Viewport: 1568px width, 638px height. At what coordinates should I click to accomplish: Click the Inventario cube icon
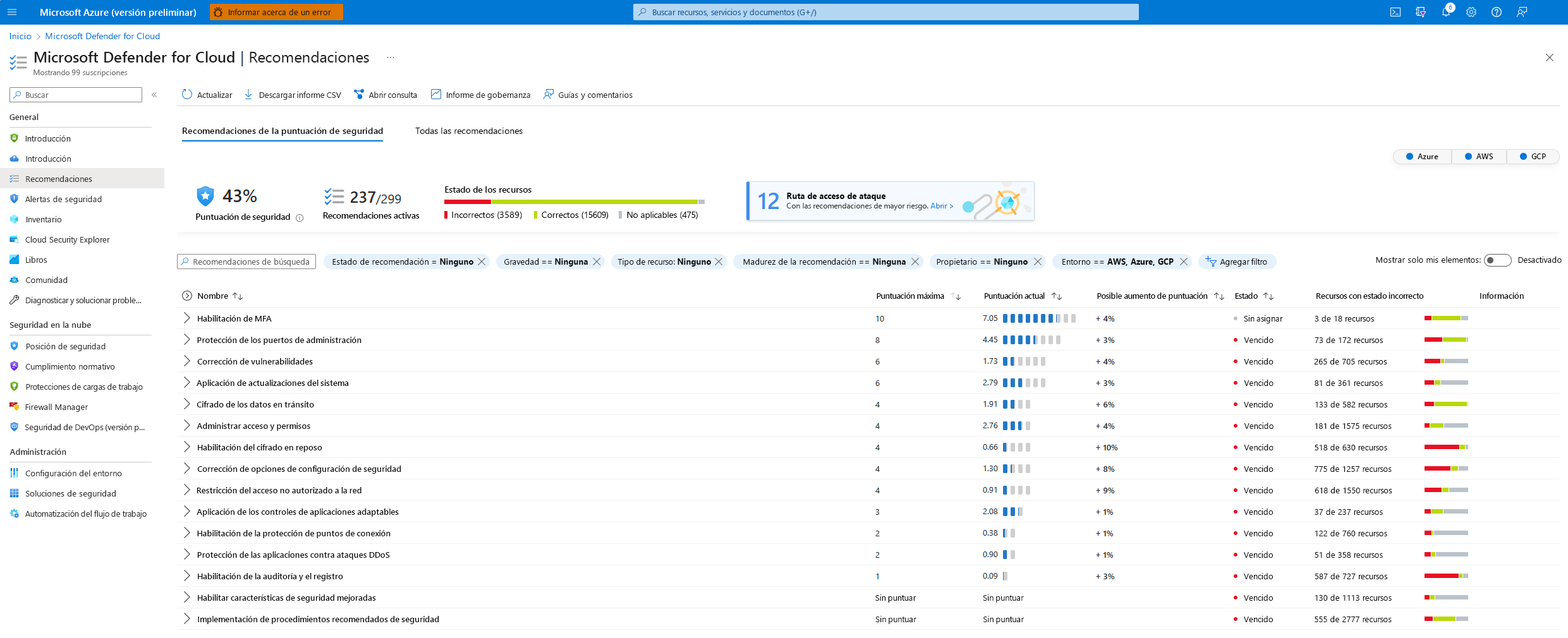click(14, 219)
